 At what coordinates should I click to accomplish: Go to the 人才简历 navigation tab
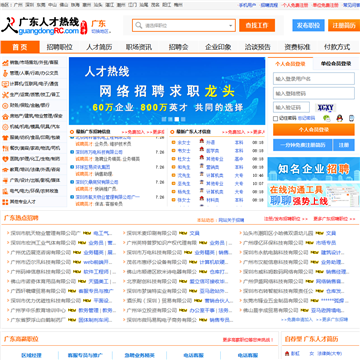tap(99, 47)
